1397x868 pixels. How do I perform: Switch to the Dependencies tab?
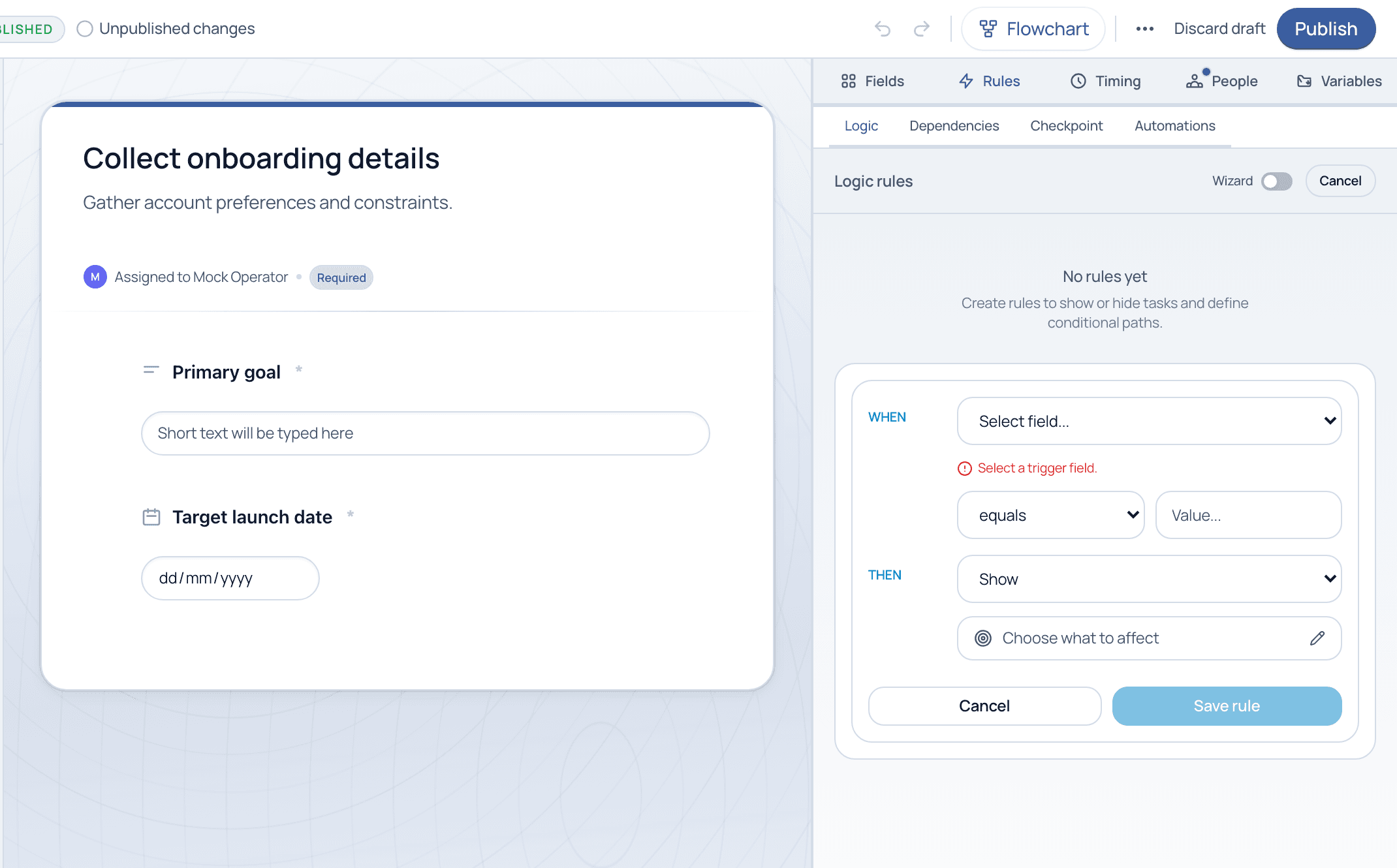[954, 126]
